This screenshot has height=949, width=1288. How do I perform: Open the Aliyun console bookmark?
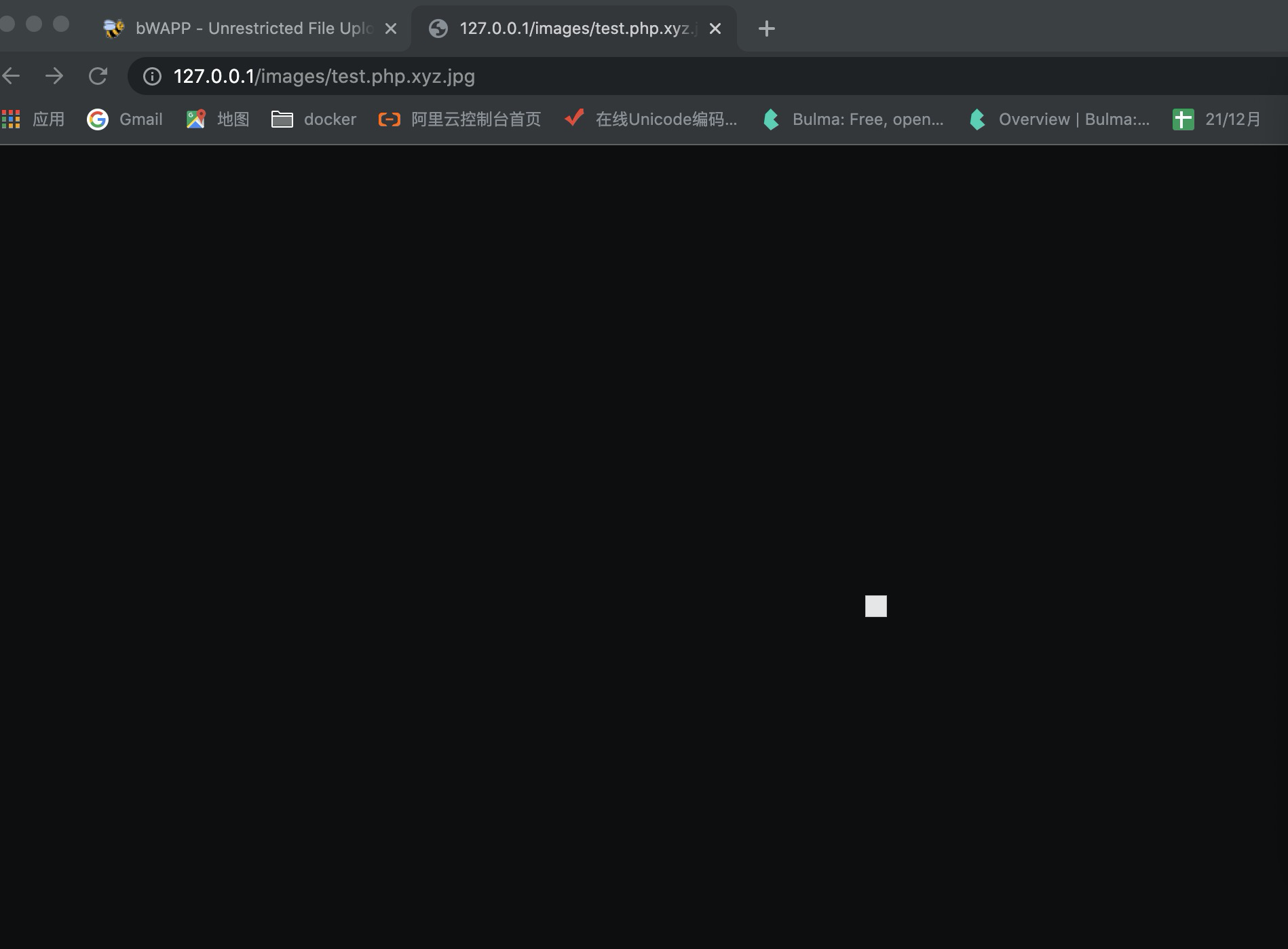coord(459,119)
